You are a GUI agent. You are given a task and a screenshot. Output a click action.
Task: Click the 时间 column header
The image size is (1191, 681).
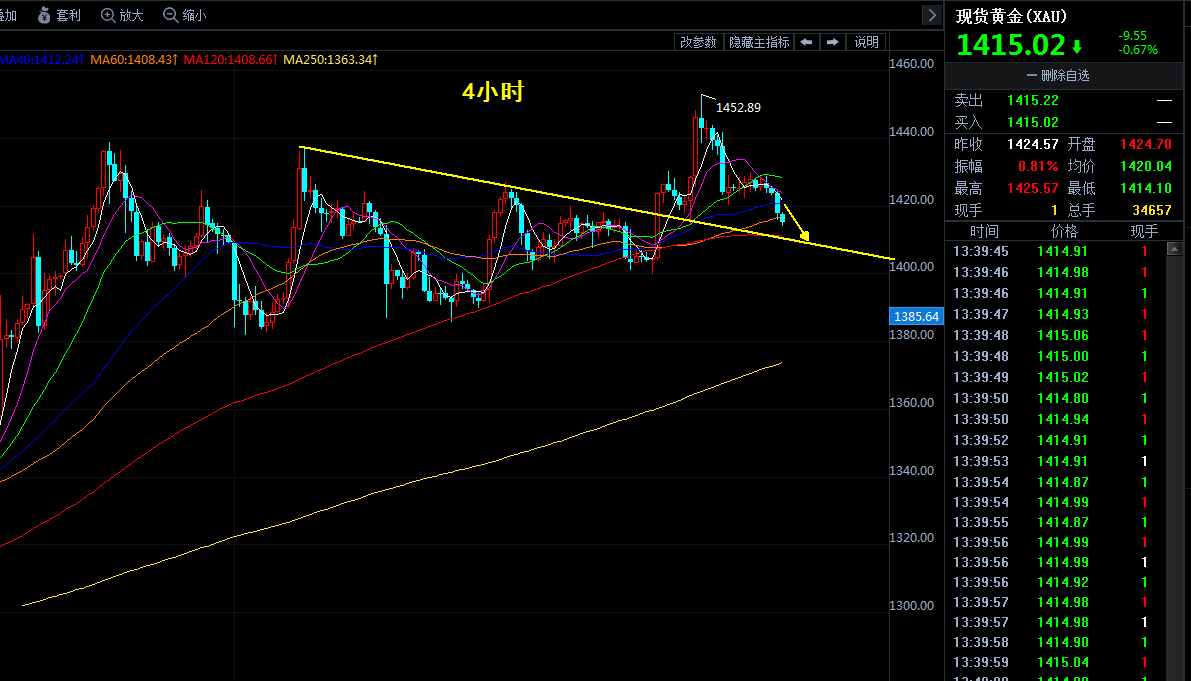point(984,232)
